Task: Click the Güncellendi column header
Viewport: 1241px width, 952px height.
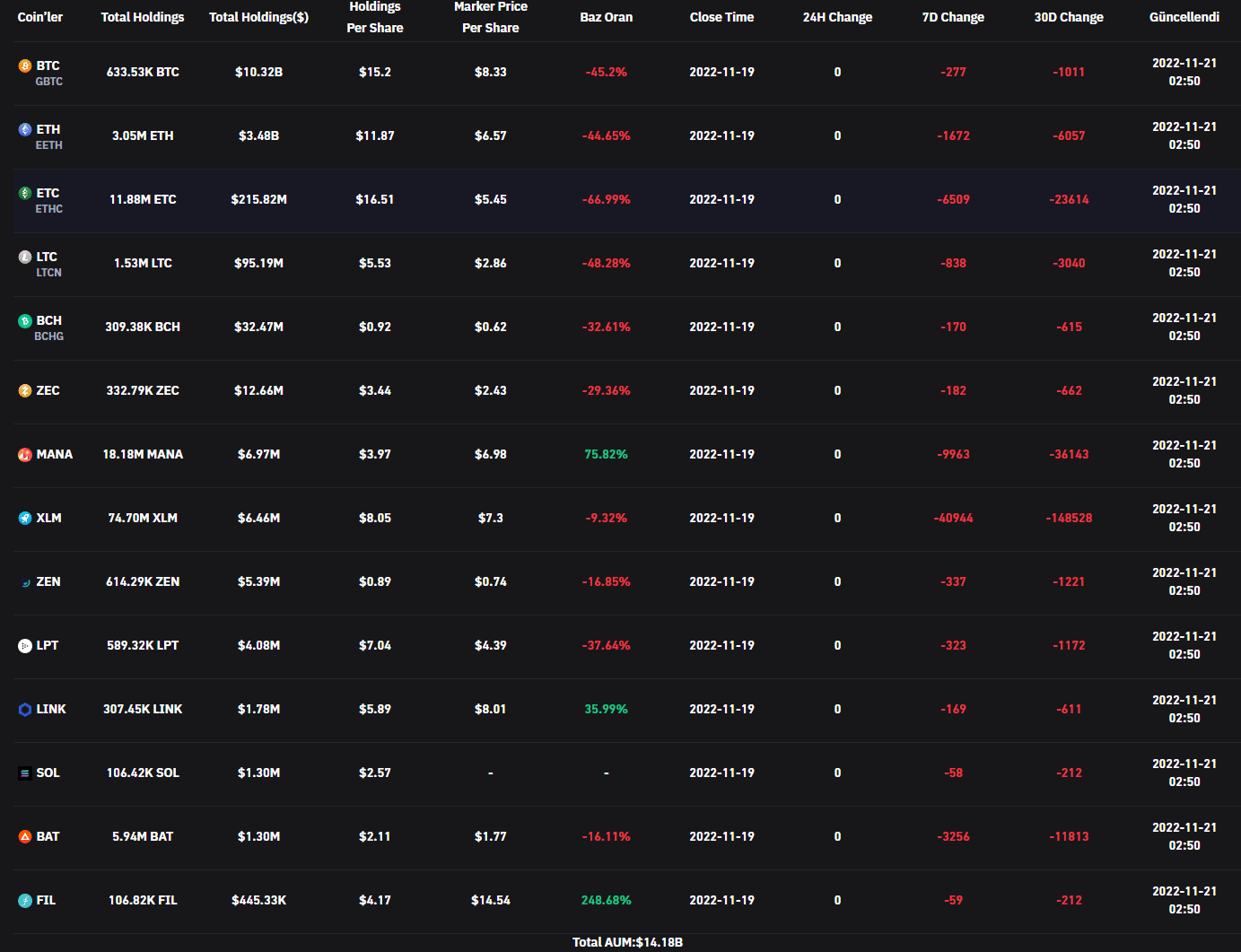Action: 1184,17
